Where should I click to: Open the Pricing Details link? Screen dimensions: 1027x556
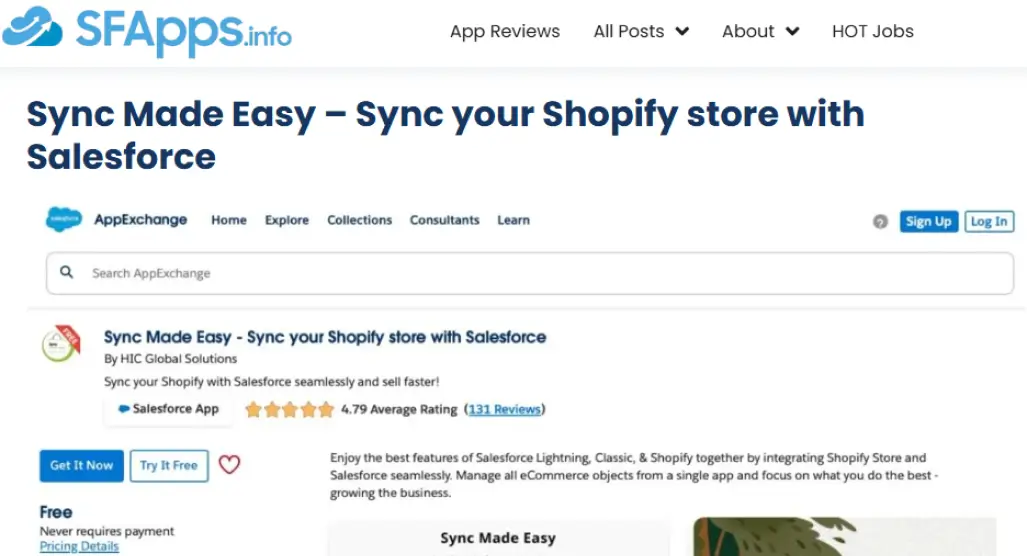click(79, 547)
